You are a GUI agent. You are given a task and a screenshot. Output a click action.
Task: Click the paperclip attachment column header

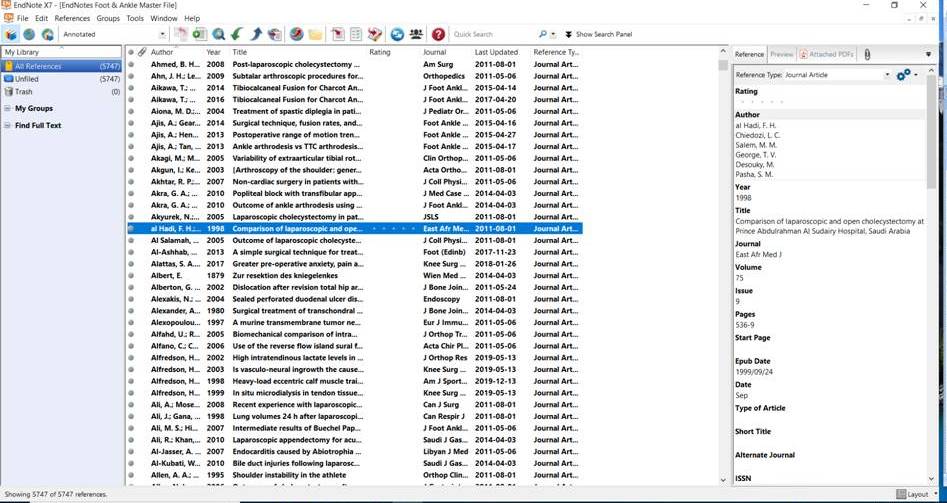pos(141,53)
